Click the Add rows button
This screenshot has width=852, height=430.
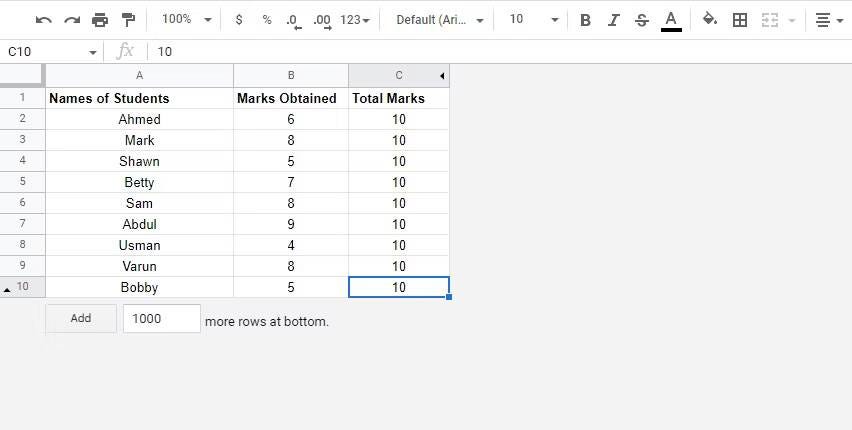(81, 319)
